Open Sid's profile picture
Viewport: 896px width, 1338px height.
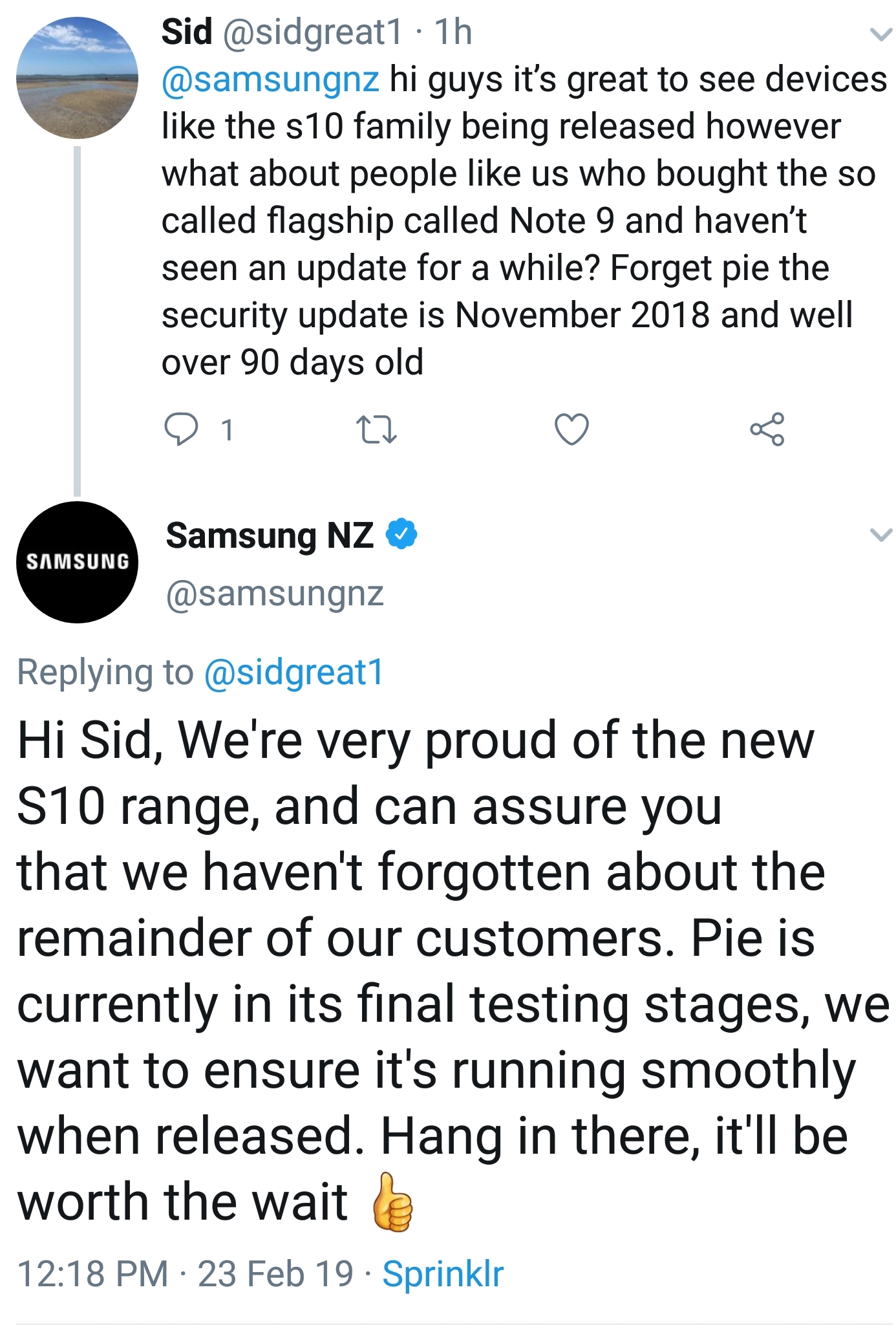[77, 78]
